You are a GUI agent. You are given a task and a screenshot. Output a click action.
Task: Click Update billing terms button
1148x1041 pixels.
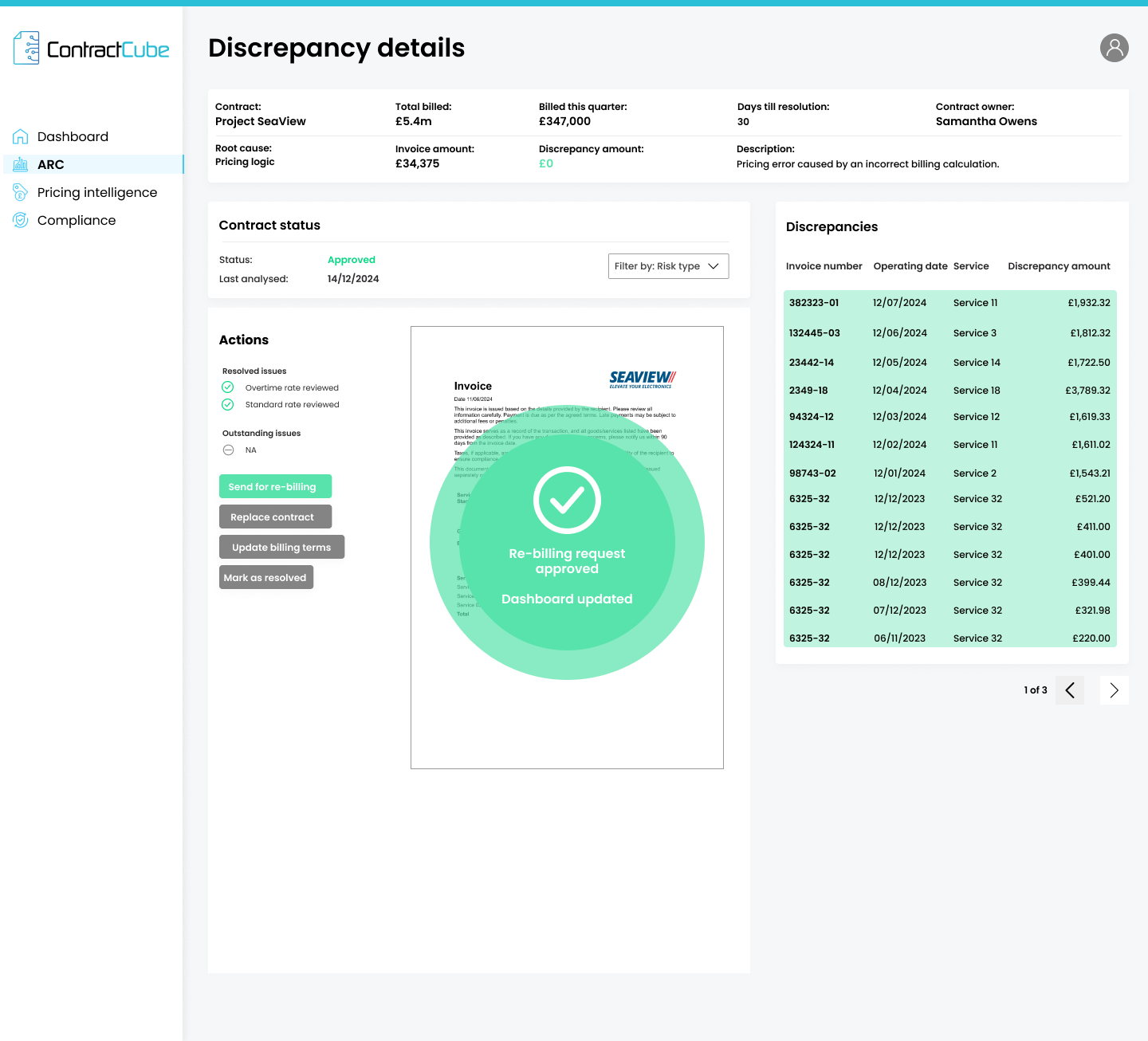pos(281,548)
